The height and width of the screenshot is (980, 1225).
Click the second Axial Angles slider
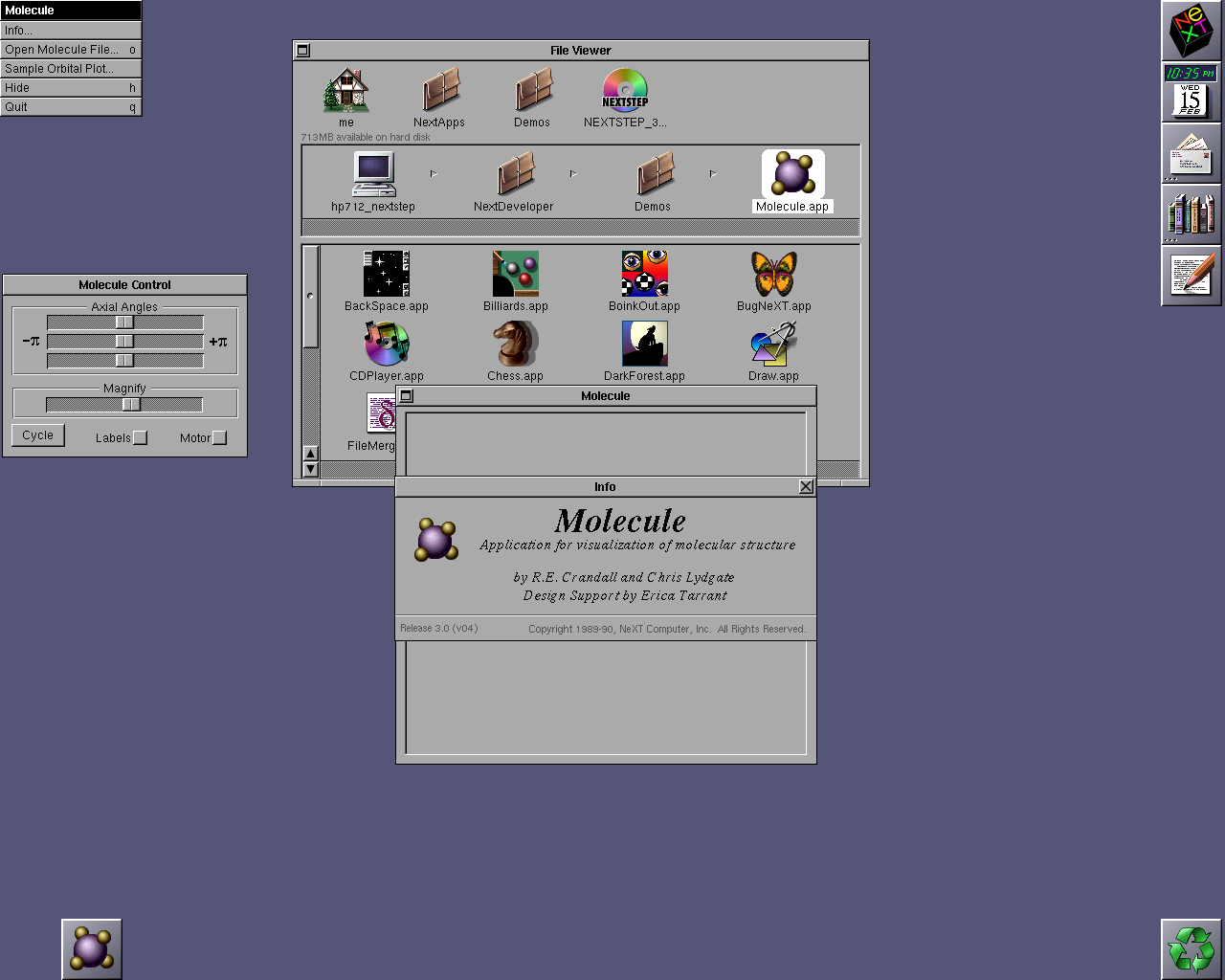[125, 342]
